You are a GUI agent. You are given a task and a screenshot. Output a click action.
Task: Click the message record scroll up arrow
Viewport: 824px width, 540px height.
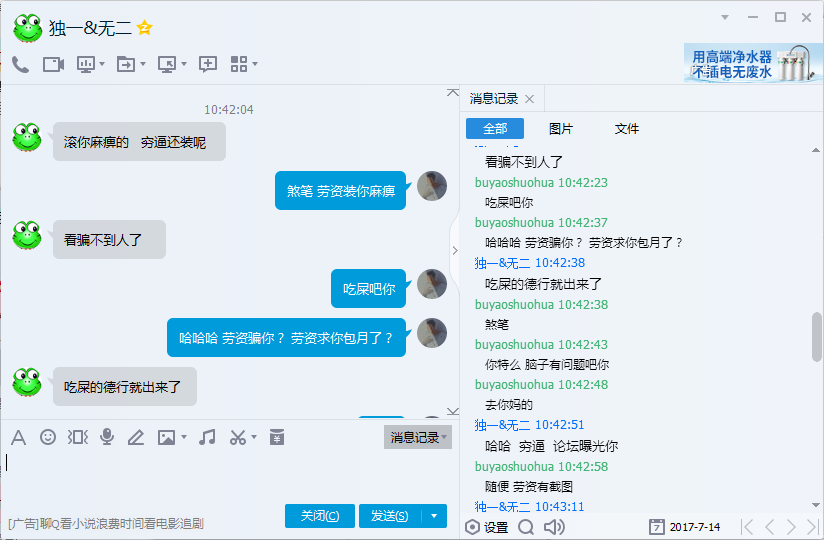(816, 150)
